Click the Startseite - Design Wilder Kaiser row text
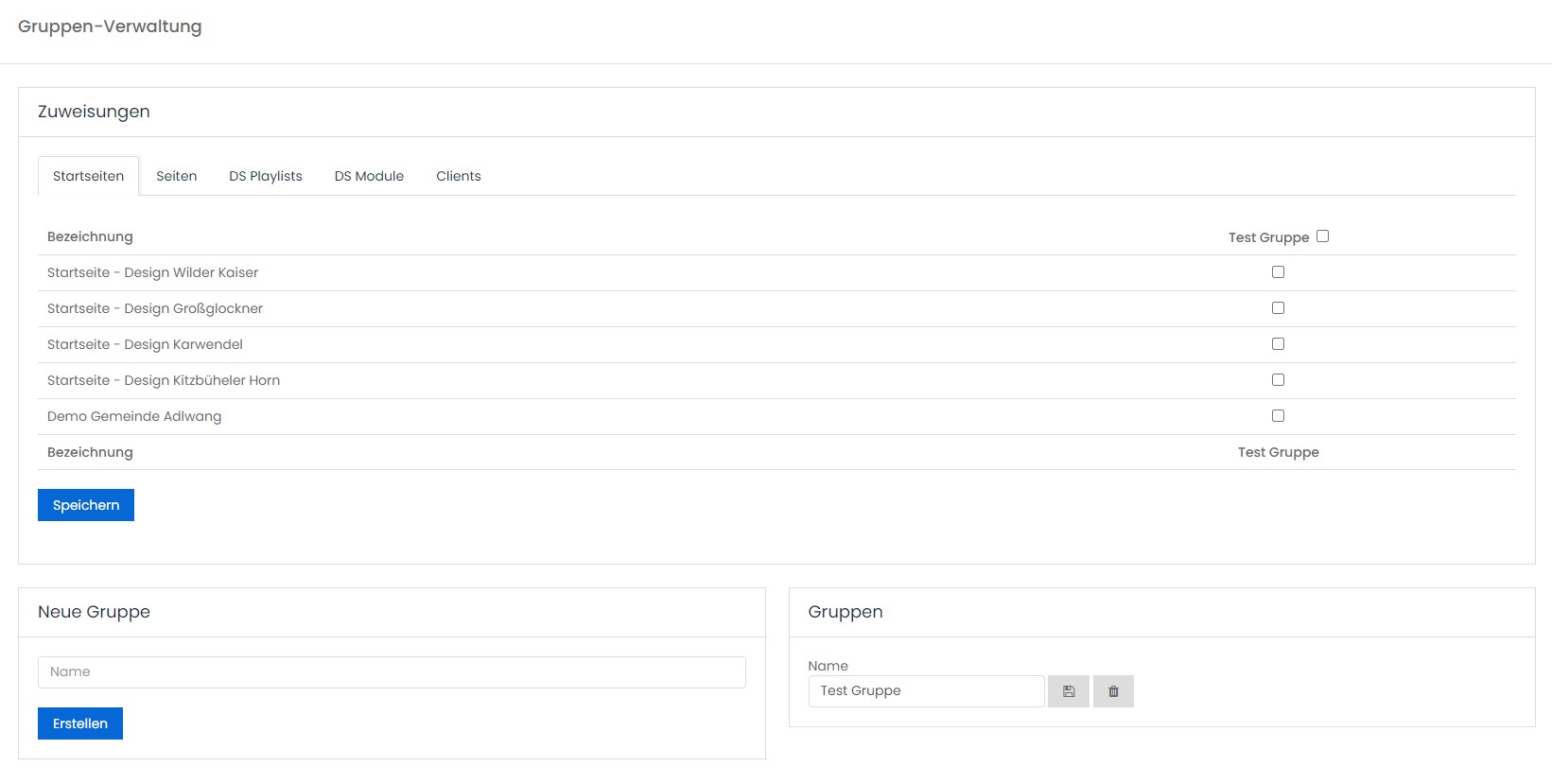Screen dimensions: 1552x784 point(152,272)
